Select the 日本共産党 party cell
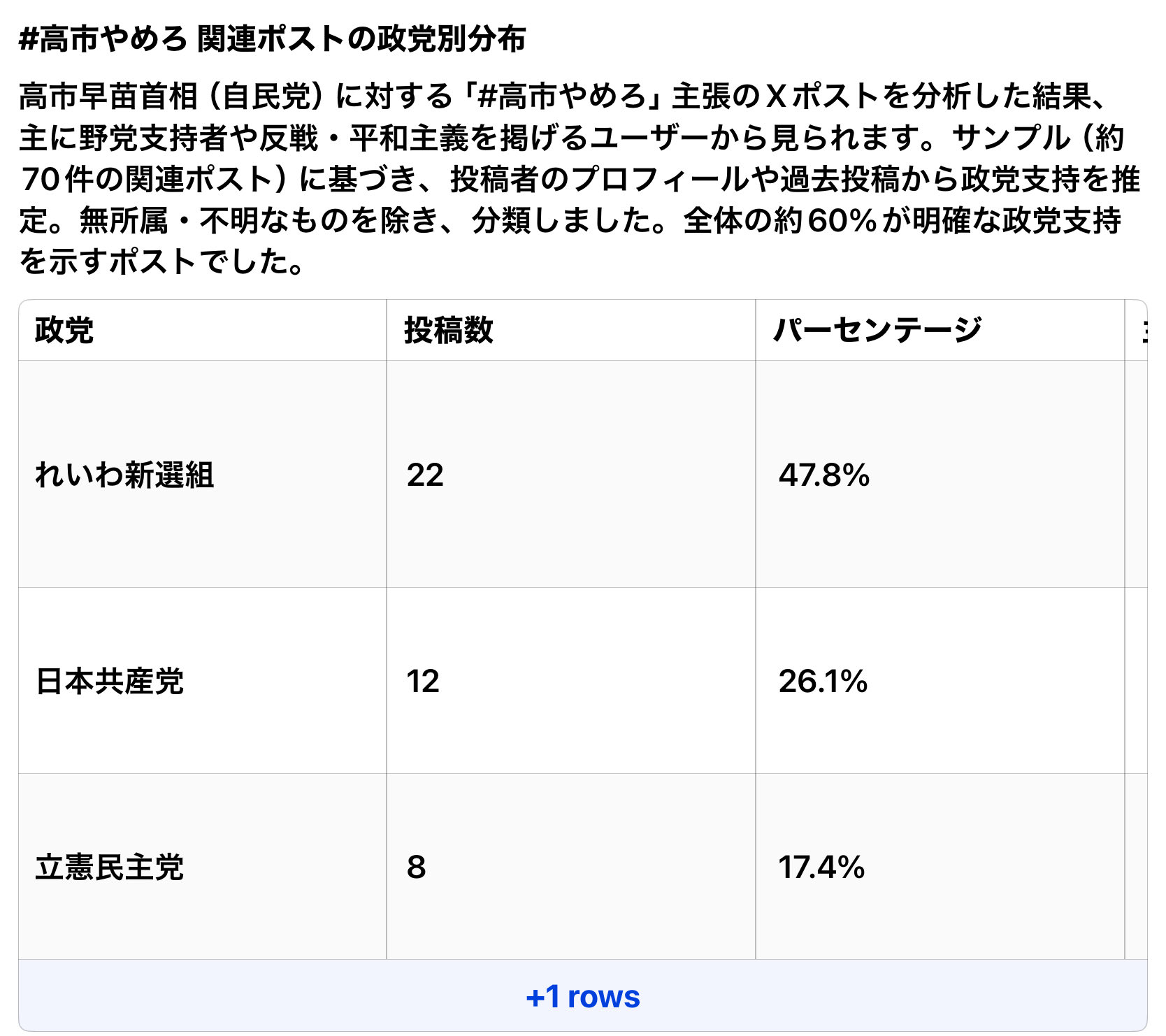Screen dimensions: 1166x1036 point(110,681)
